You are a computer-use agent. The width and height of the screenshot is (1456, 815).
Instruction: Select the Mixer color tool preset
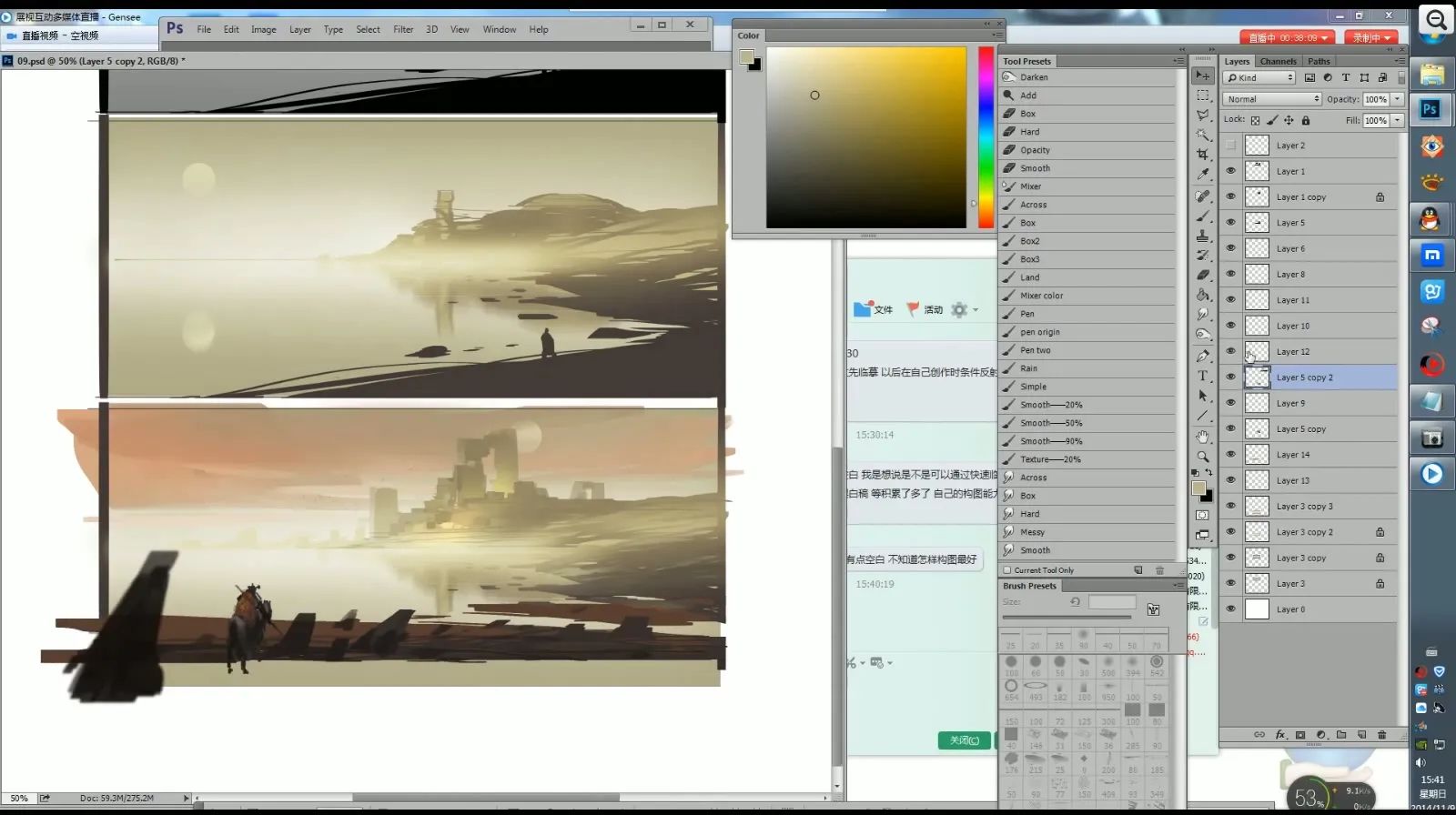pos(1088,296)
